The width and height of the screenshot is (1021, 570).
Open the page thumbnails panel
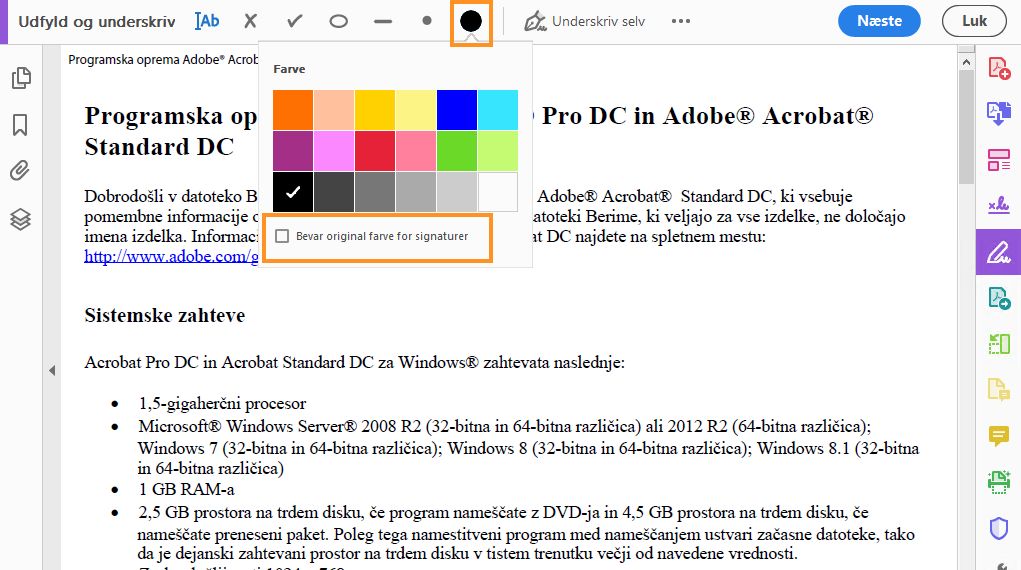click(21, 78)
